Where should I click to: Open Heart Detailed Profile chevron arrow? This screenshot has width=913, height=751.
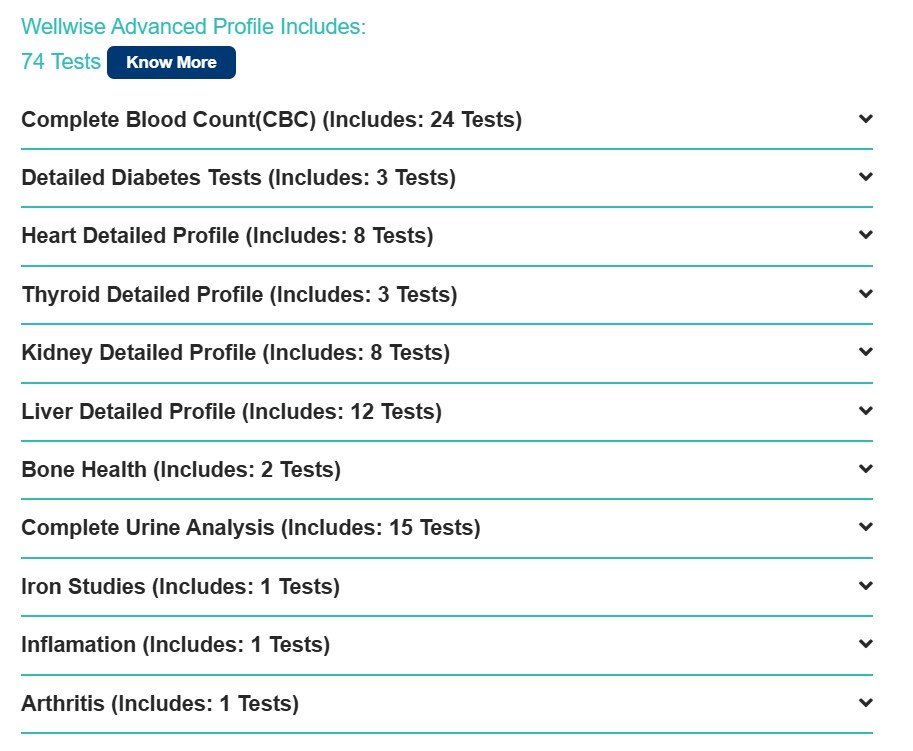[866, 235]
